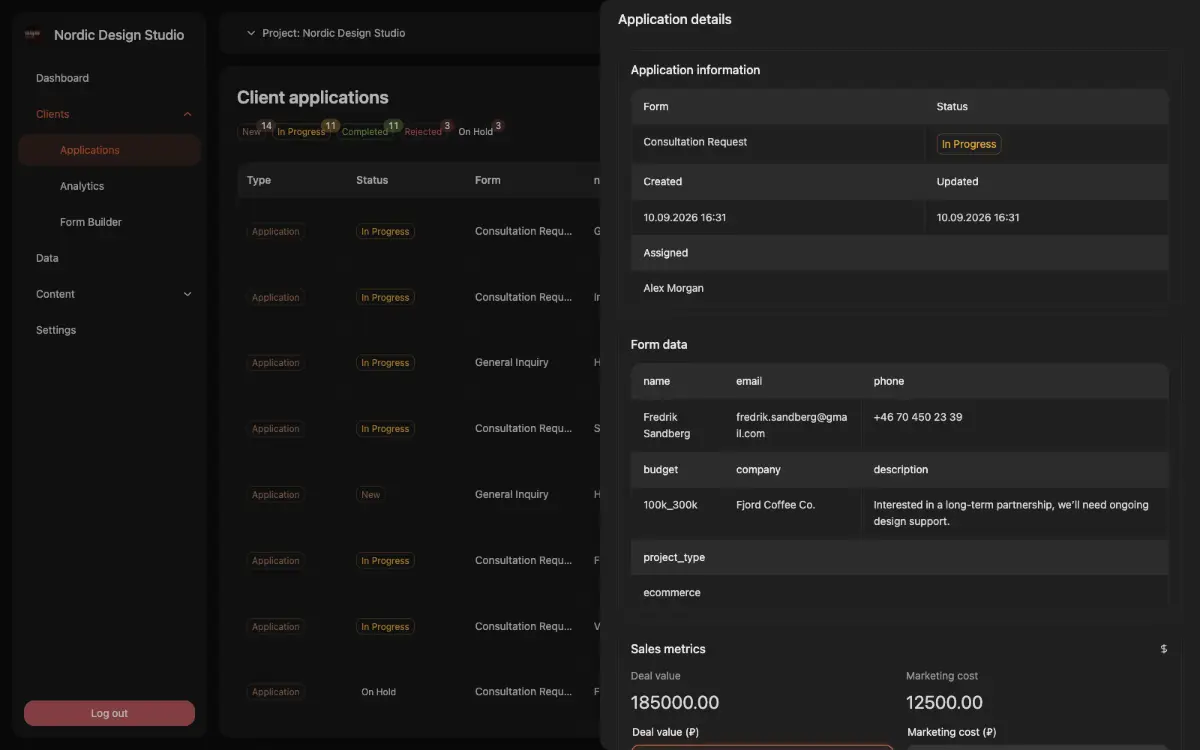Click the Form data section heading

[x=659, y=344]
